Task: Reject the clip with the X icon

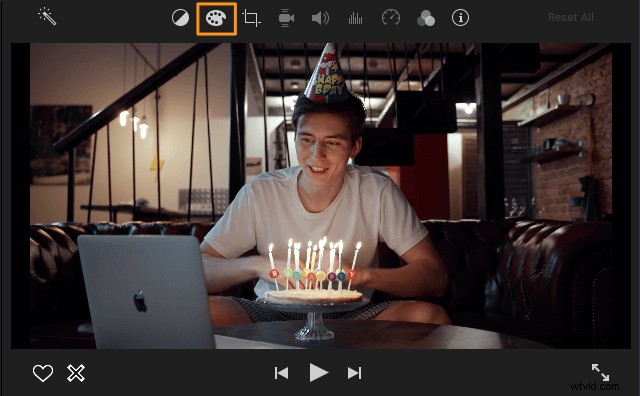Action: click(x=76, y=373)
